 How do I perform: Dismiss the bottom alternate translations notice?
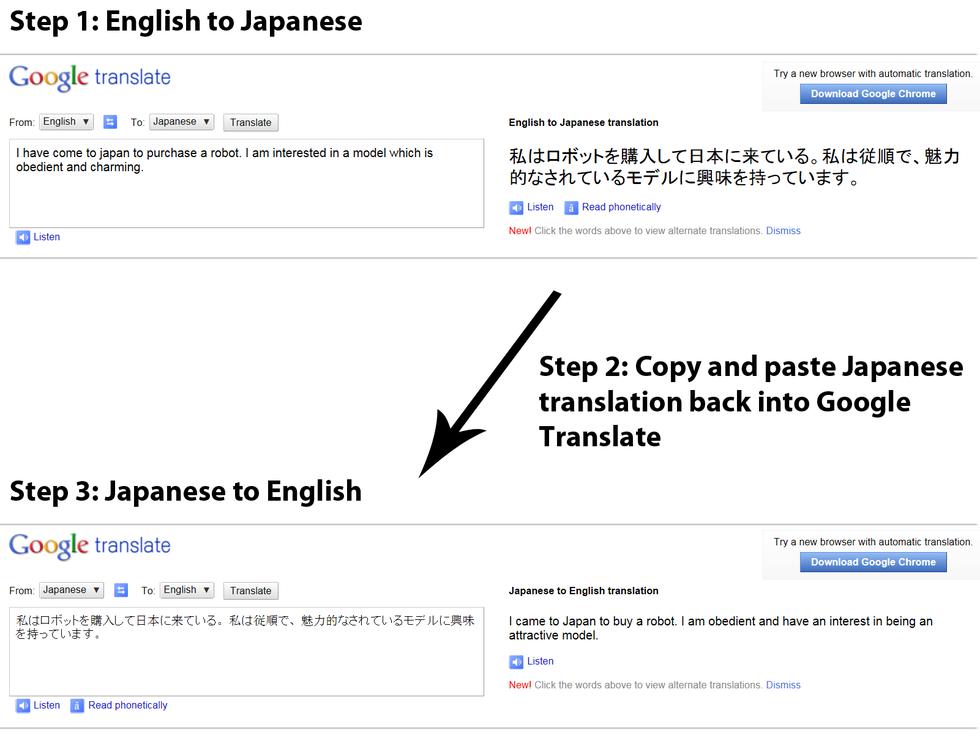click(783, 685)
